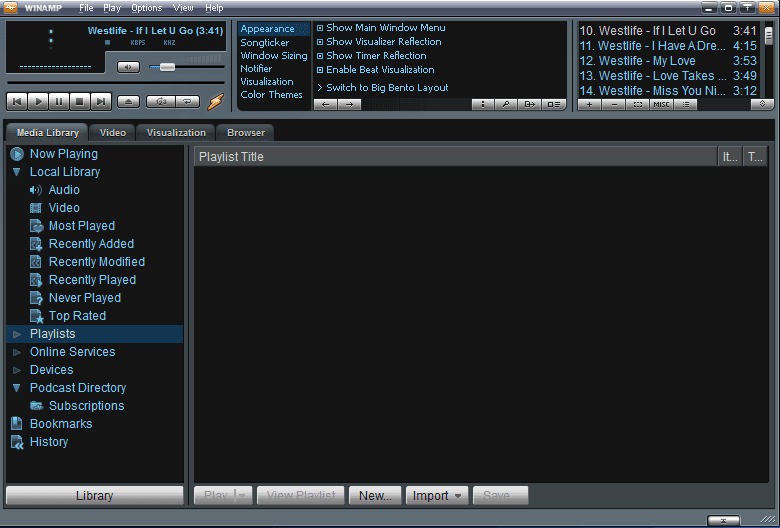Open the Help menu
This screenshot has height=528, width=780.
[x=214, y=8]
